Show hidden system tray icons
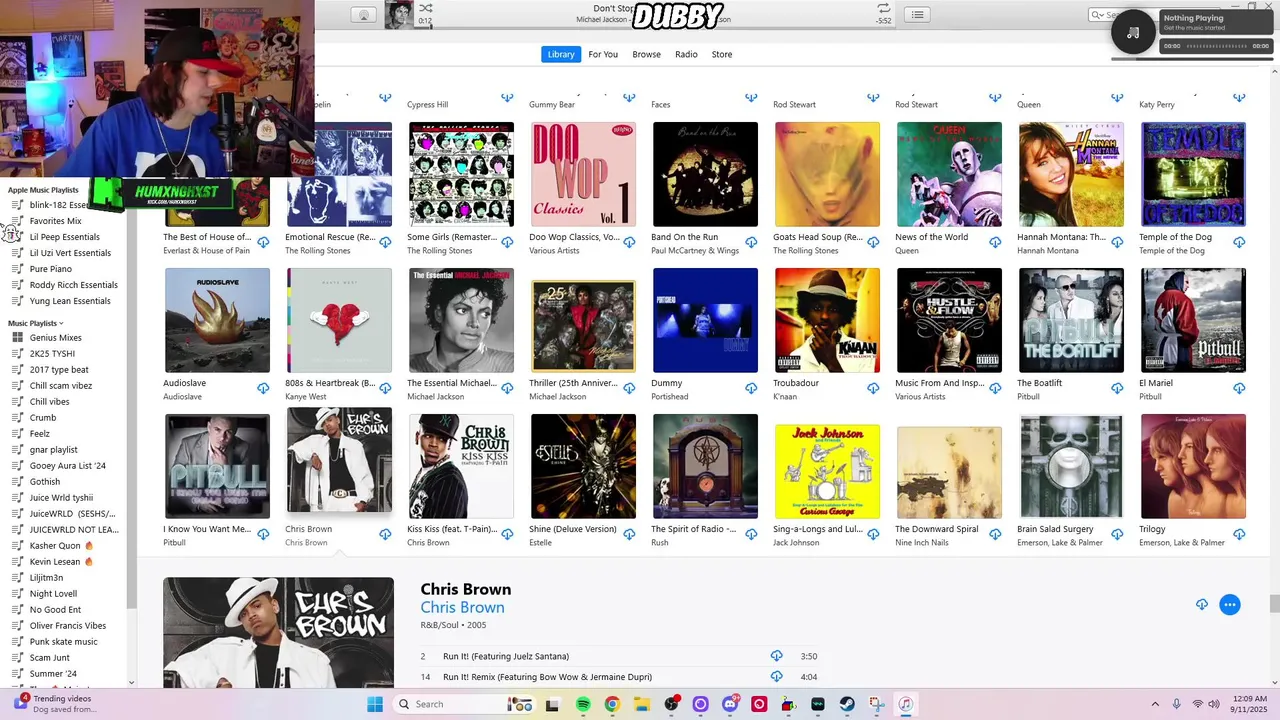1280x720 pixels. [x=1155, y=704]
